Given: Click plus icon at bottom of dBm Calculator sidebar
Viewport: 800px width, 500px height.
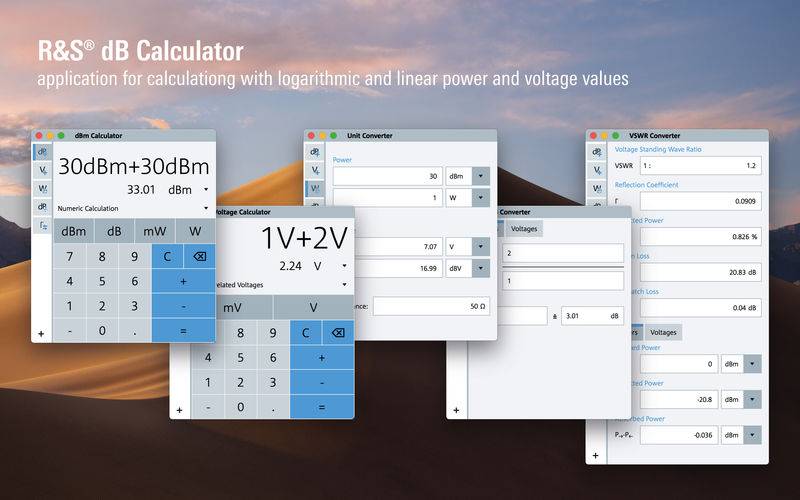Looking at the screenshot, I should click(41, 334).
